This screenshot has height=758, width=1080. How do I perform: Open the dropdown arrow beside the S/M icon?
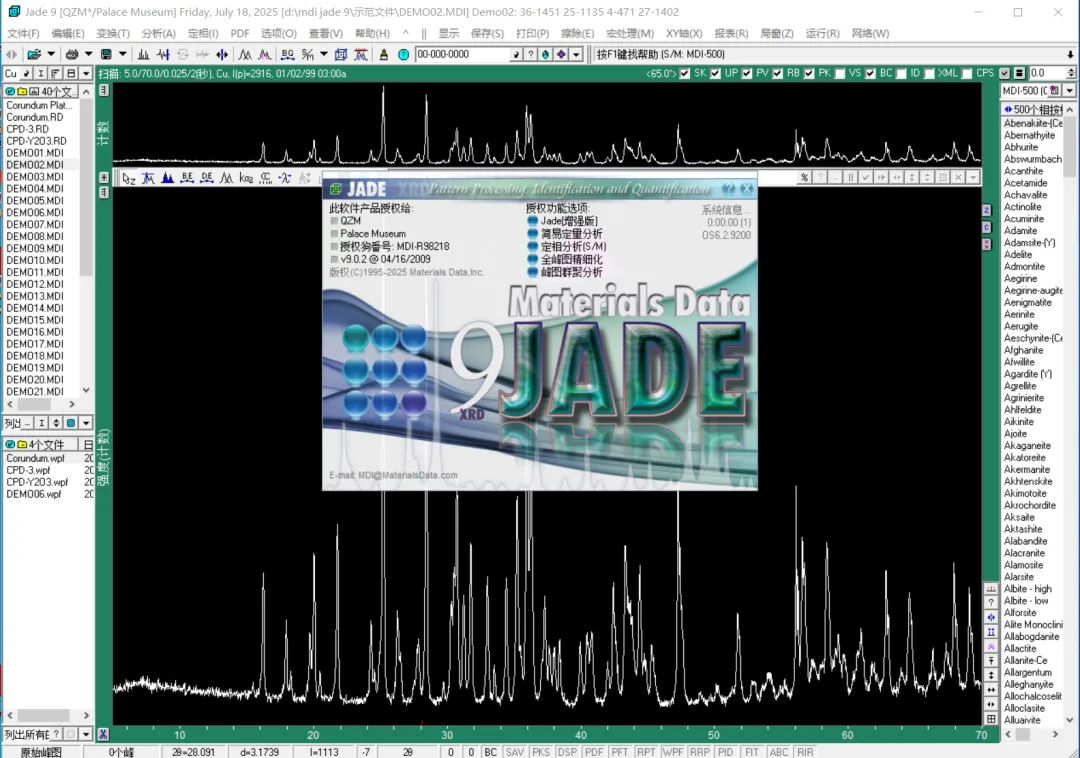click(x=324, y=54)
